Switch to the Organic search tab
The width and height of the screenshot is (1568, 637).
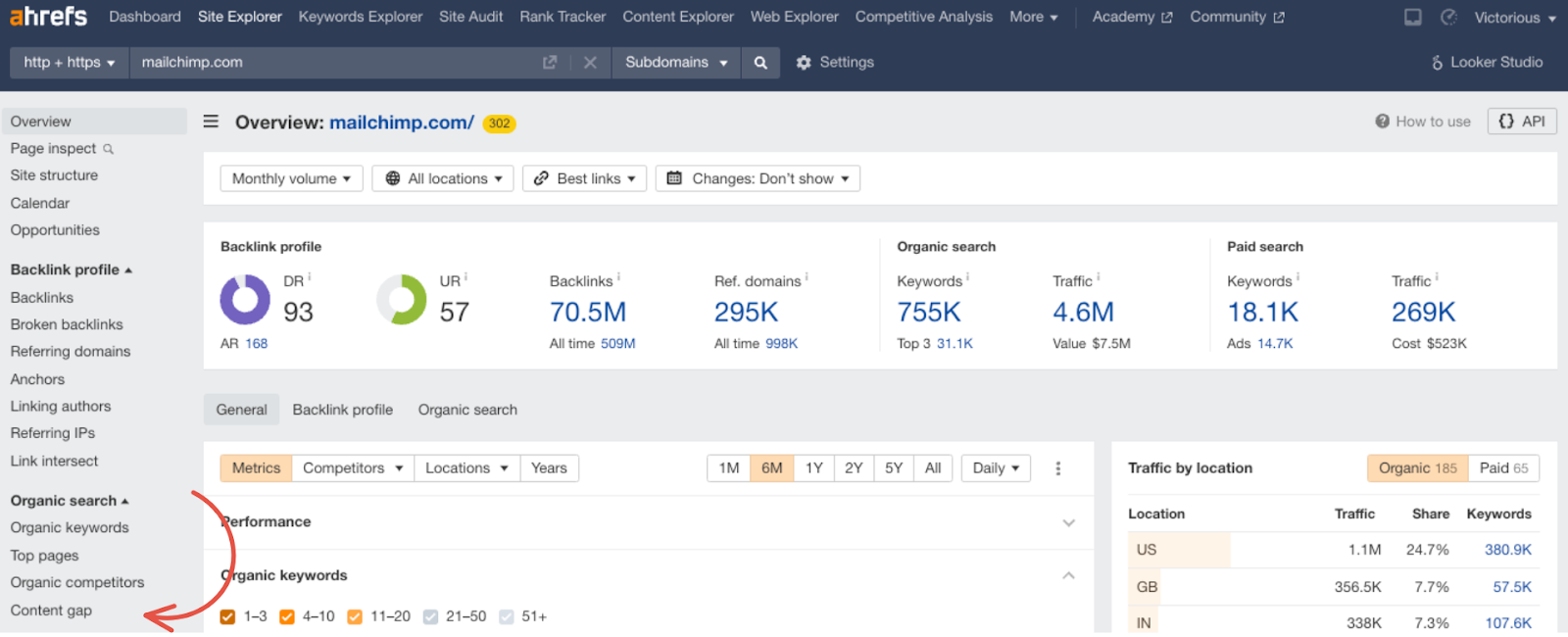[467, 410]
